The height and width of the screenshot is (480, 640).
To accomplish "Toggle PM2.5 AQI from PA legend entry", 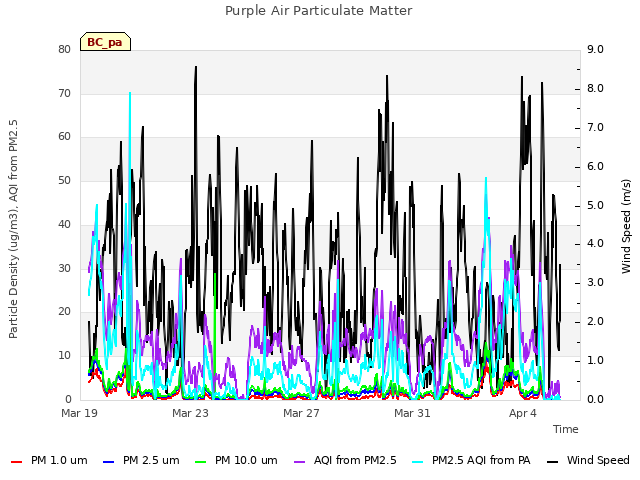I will tap(471, 460).
